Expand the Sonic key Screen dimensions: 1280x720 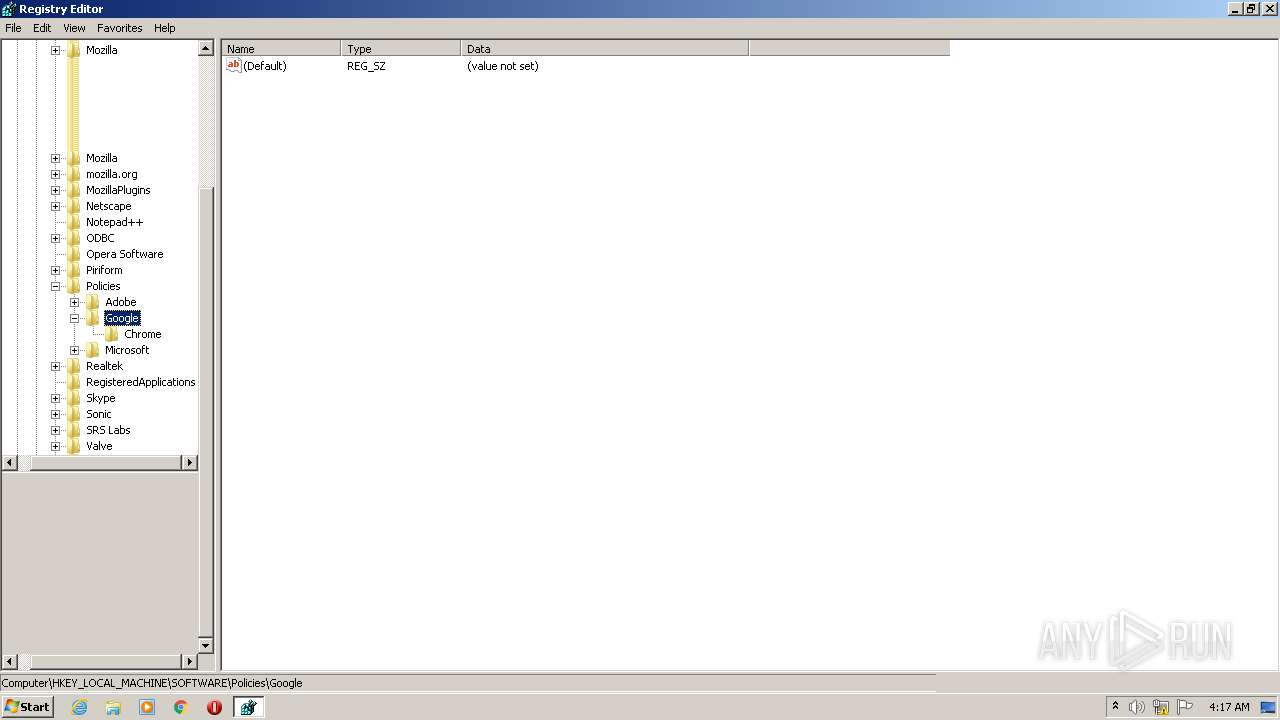55,414
